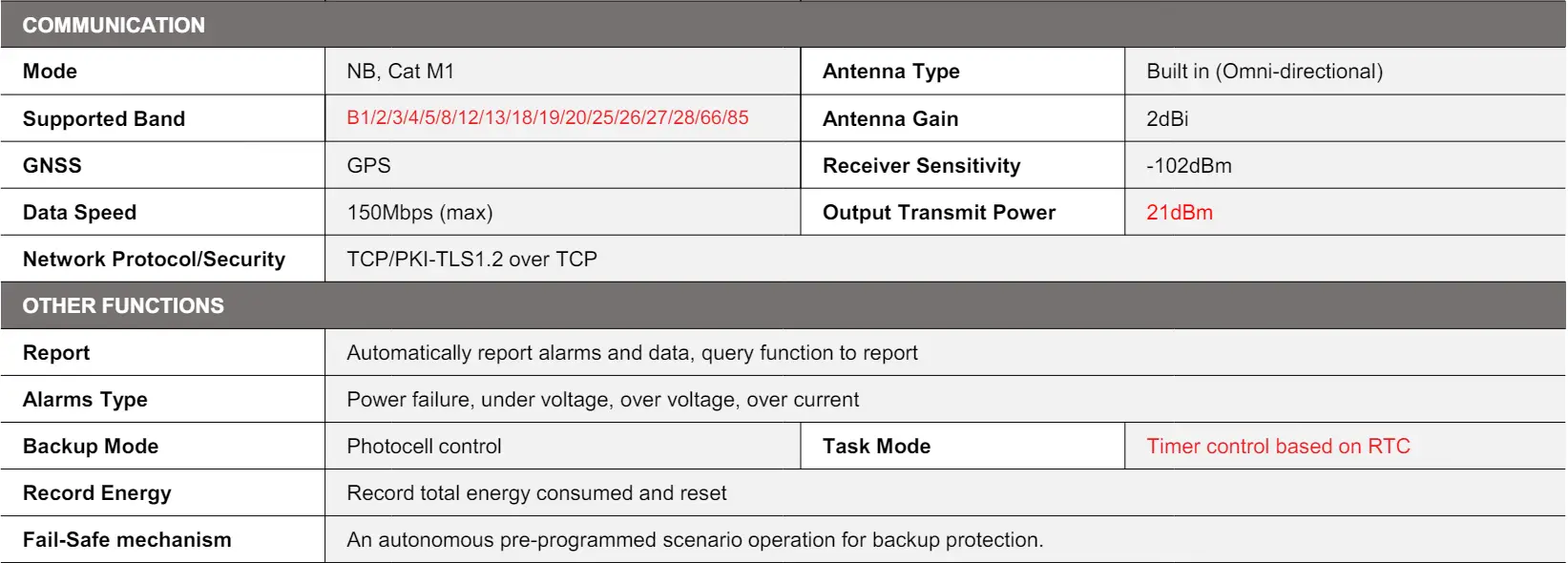Click the GNSS row label
Screen dimensions: 1568x563
pos(52,165)
